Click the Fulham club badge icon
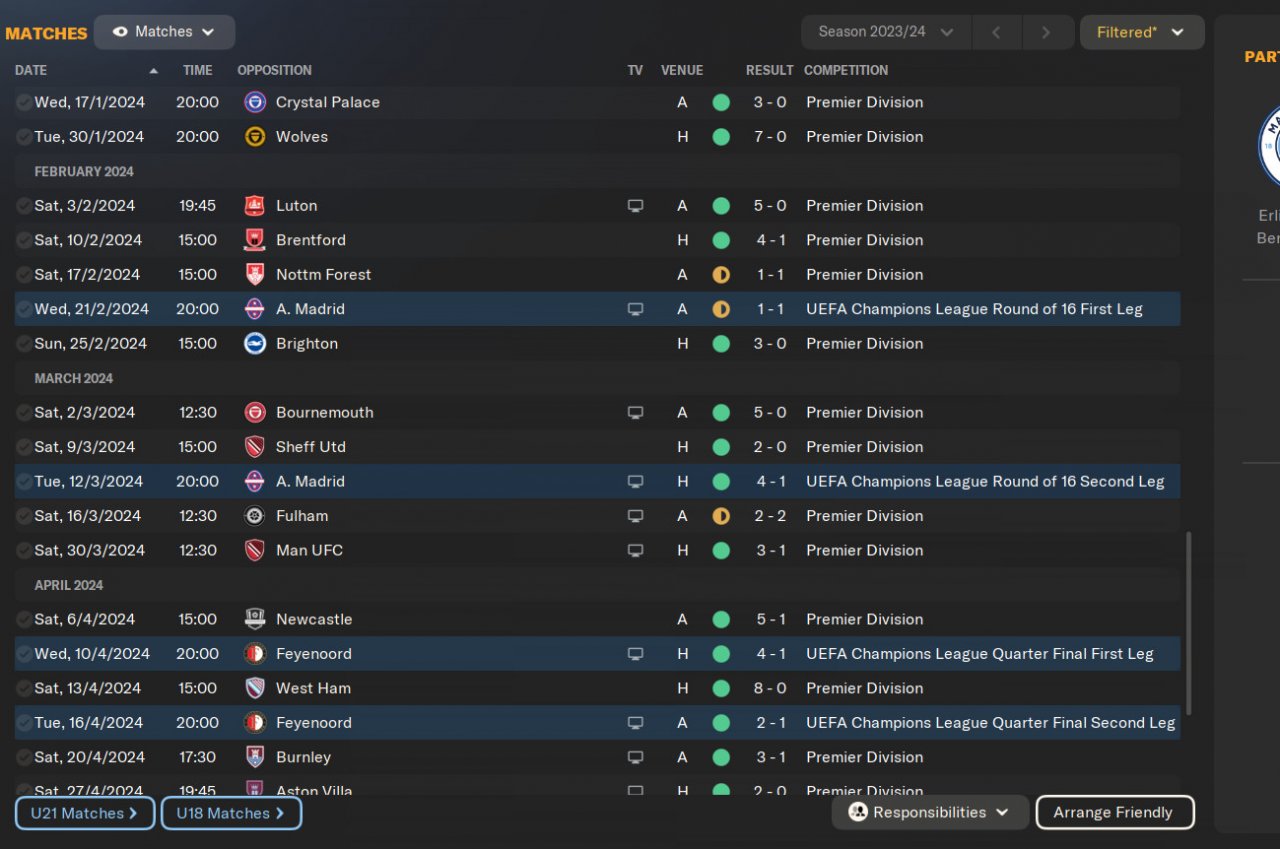 tap(255, 516)
